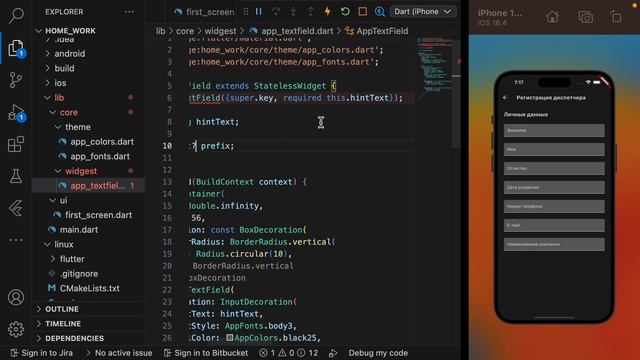Open the Search view in activity bar
The height and width of the screenshot is (360, 640).
16,15
